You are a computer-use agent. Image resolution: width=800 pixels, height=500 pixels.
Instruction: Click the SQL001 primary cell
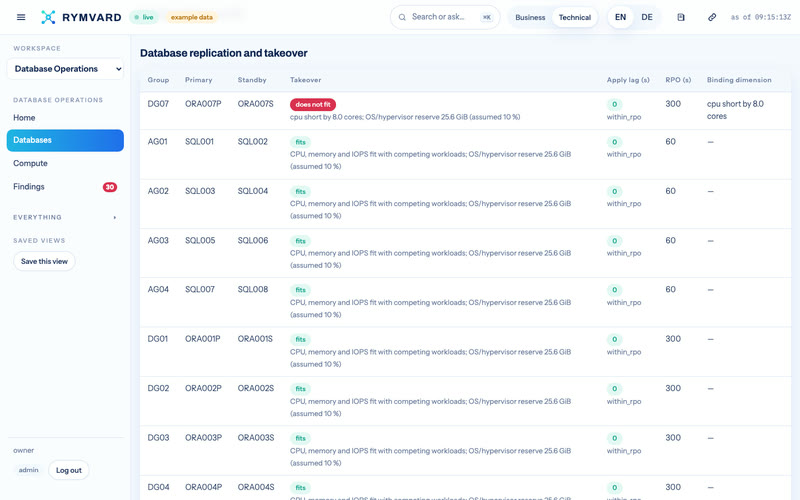tap(199, 142)
